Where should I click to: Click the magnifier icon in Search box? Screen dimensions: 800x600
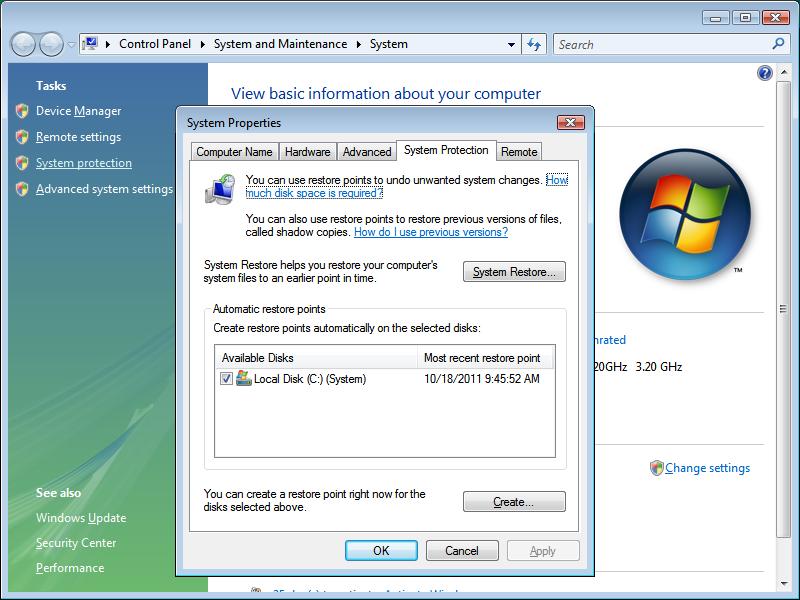point(779,44)
